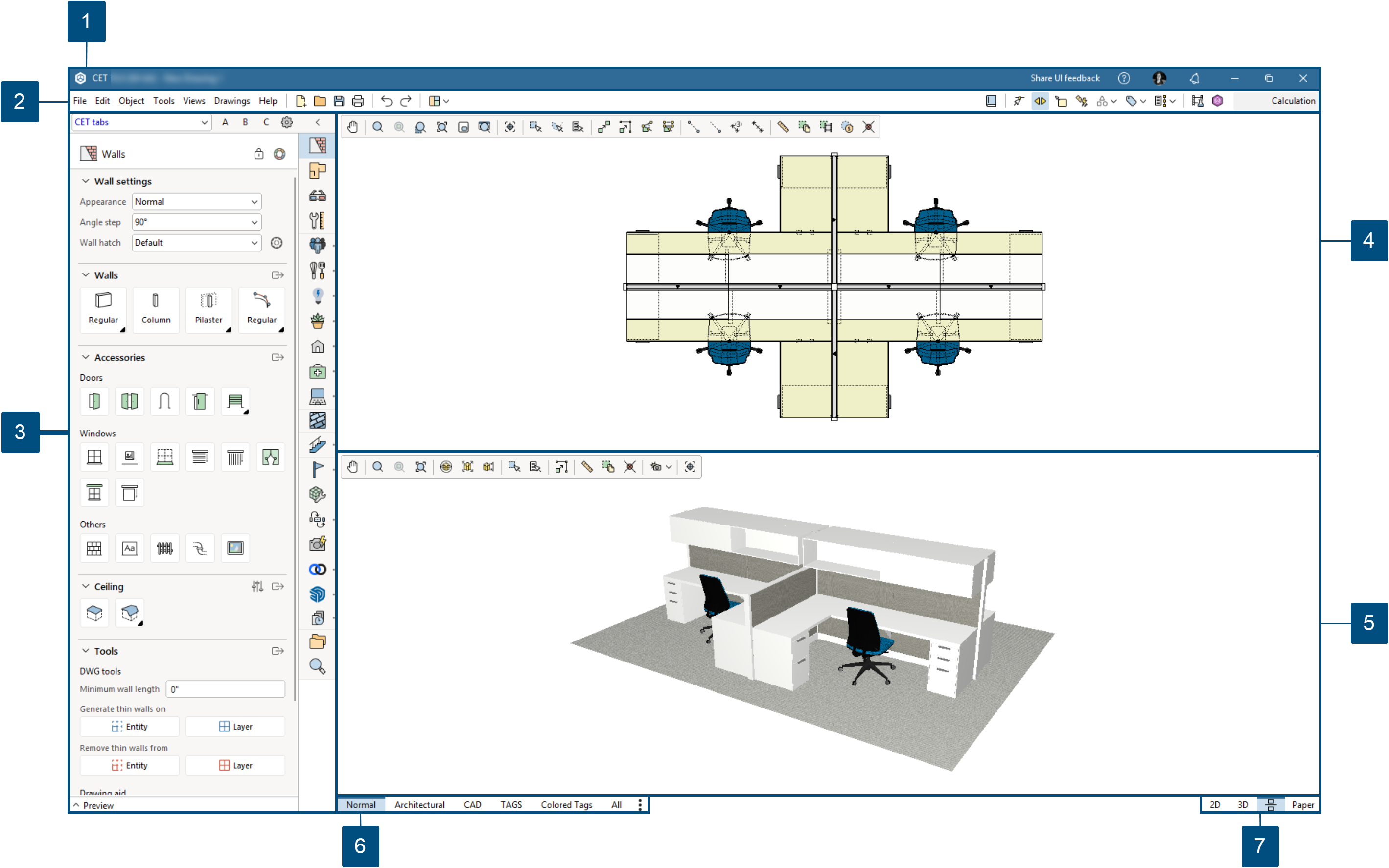This screenshot has height=868, width=1389.
Task: Switch to the Architectural tab at the bottom
Action: tap(420, 805)
